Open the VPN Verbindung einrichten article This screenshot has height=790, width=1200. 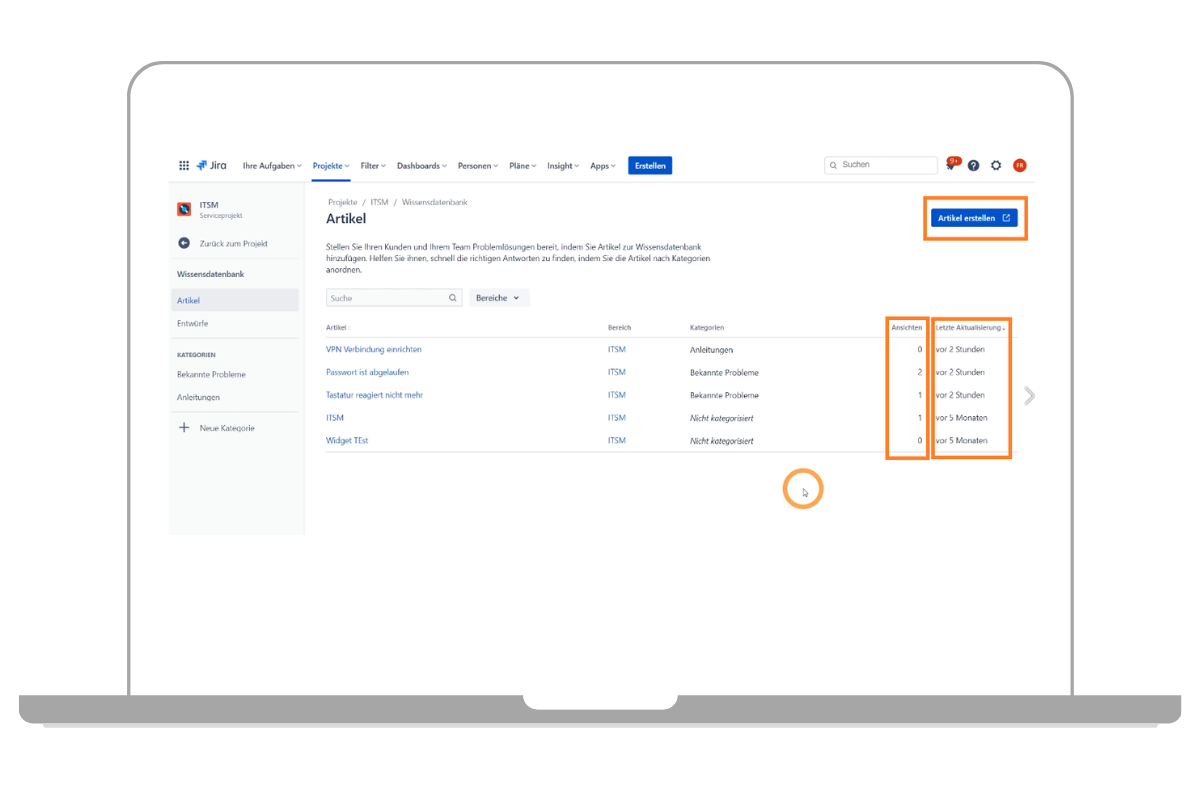(x=374, y=350)
